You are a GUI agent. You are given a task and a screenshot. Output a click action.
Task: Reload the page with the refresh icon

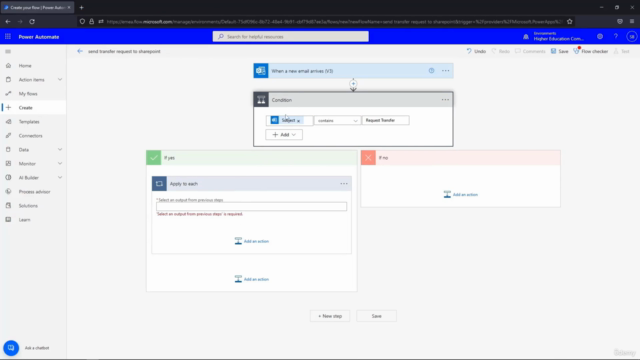point(32,22)
